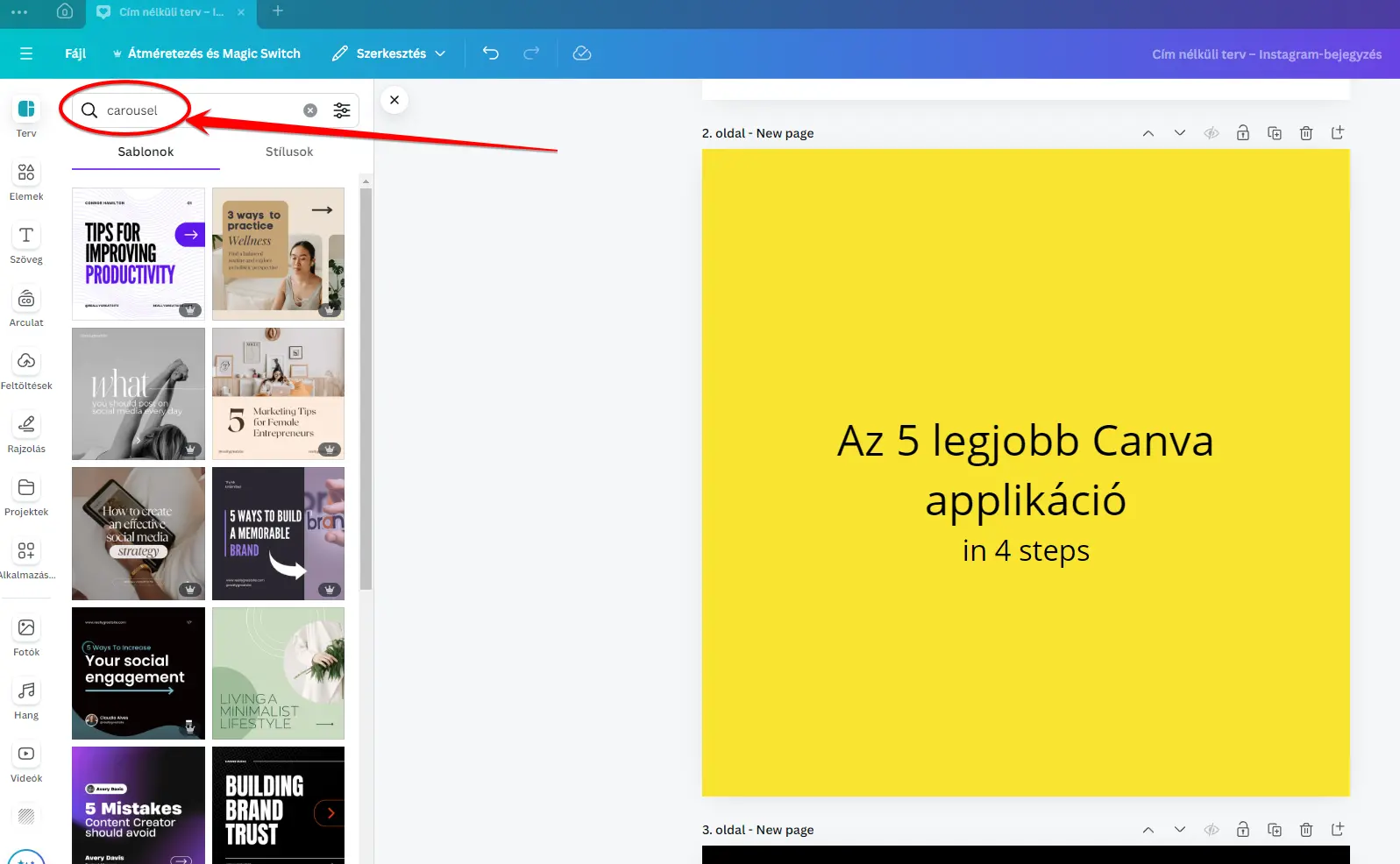Open the Alkalmazások apps panel
Screen dimensions: 1400x864
[26, 559]
